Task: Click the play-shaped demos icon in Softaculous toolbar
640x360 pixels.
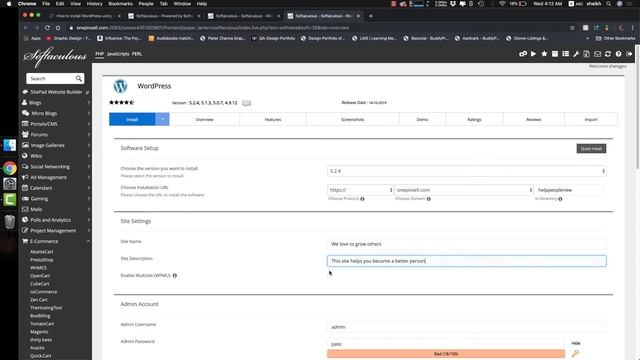Action: pos(533,54)
